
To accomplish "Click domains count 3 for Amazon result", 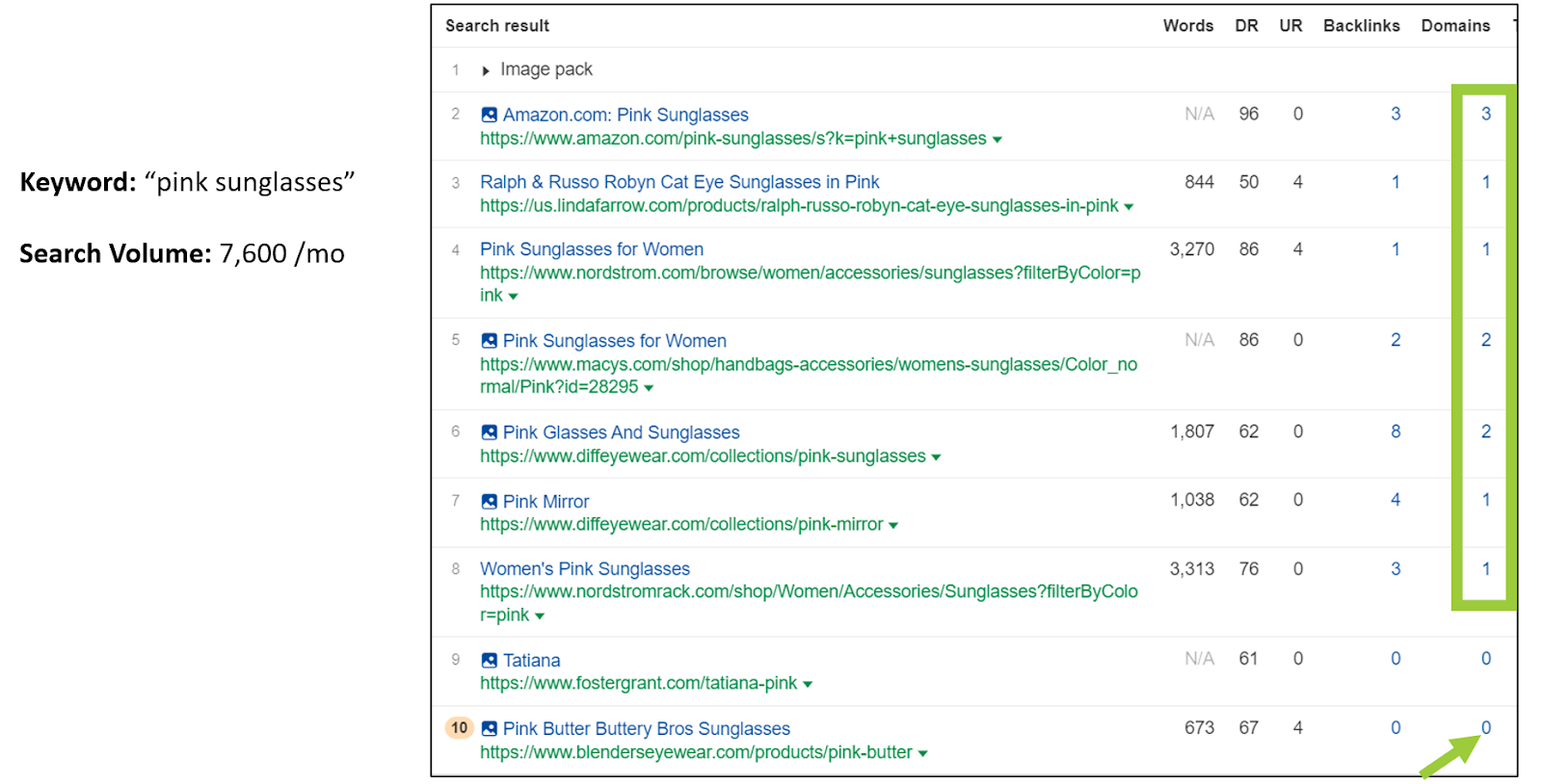I will point(1485,114).
